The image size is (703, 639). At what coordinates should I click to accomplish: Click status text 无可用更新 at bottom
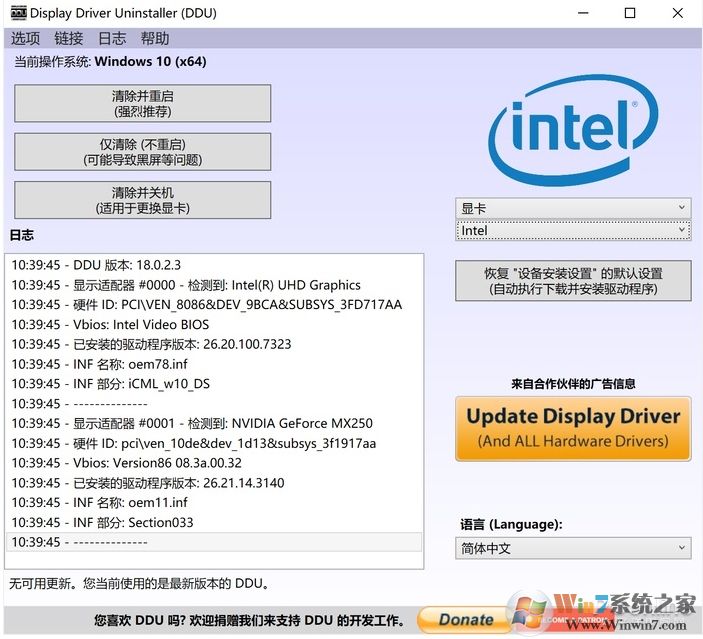139,583
